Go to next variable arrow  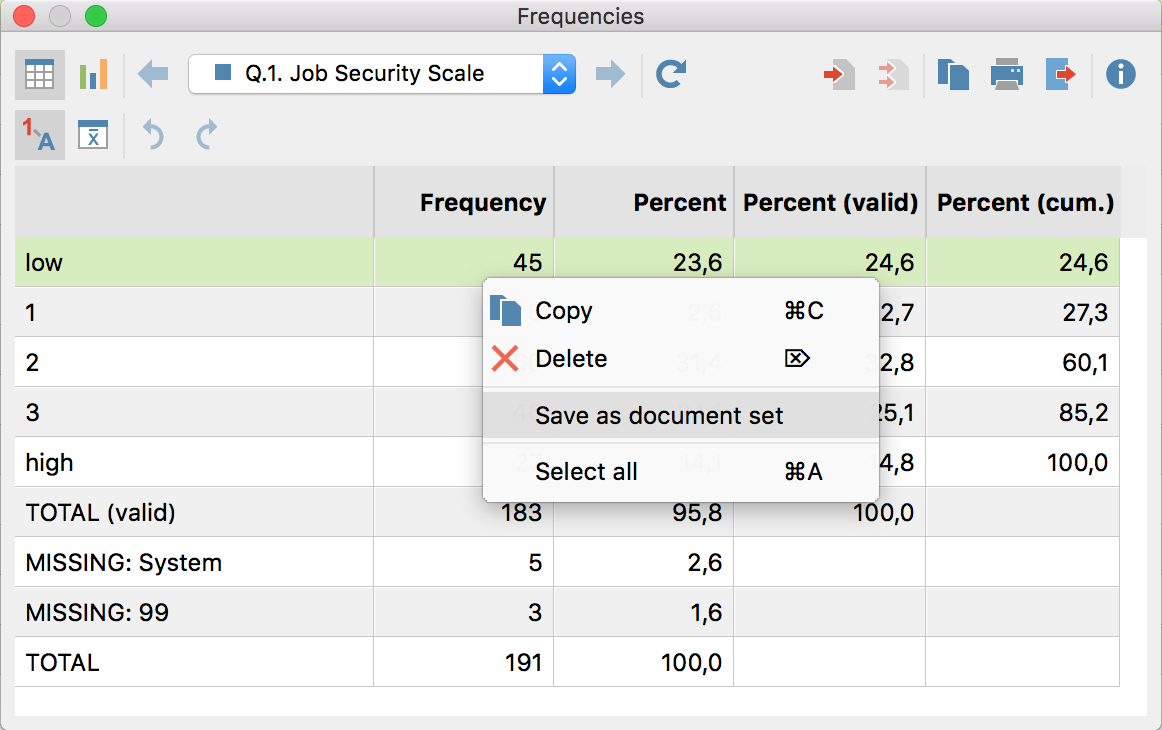(x=610, y=74)
